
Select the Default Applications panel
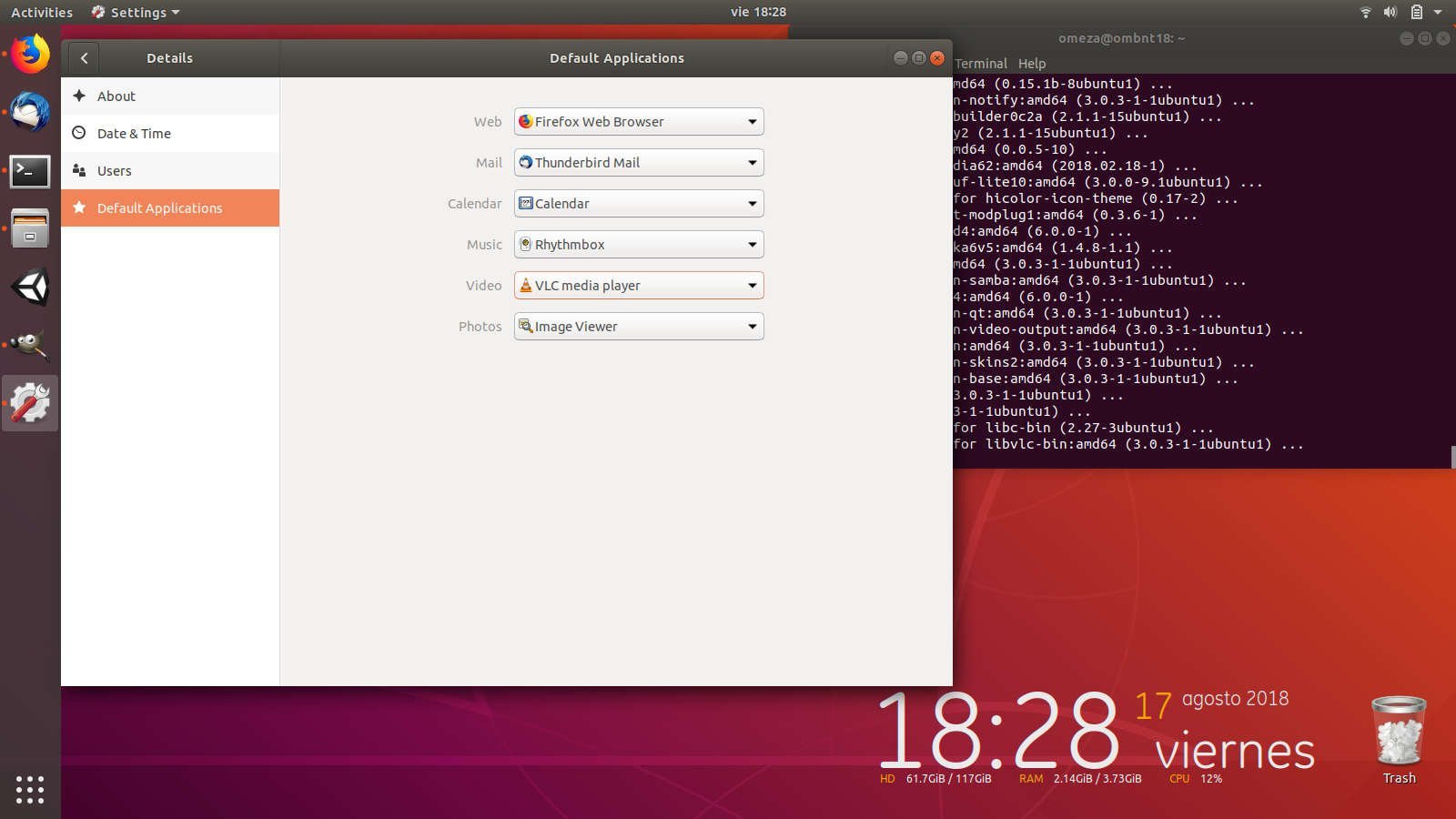170,207
